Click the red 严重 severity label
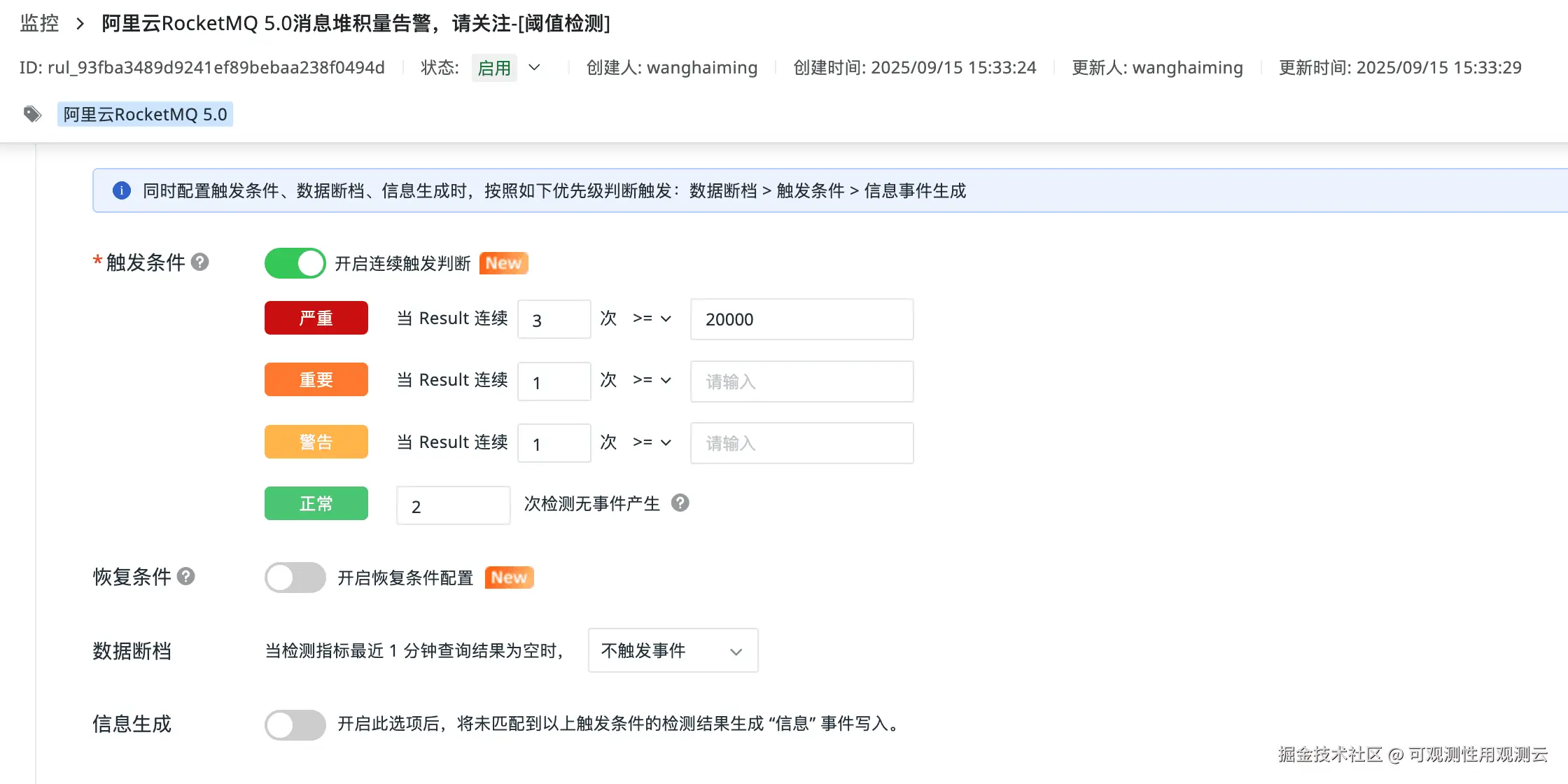1568x784 pixels. coord(316,318)
